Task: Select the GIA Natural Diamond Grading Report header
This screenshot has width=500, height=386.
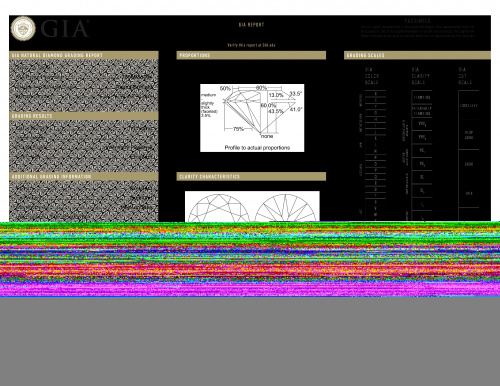Action: 84,55
